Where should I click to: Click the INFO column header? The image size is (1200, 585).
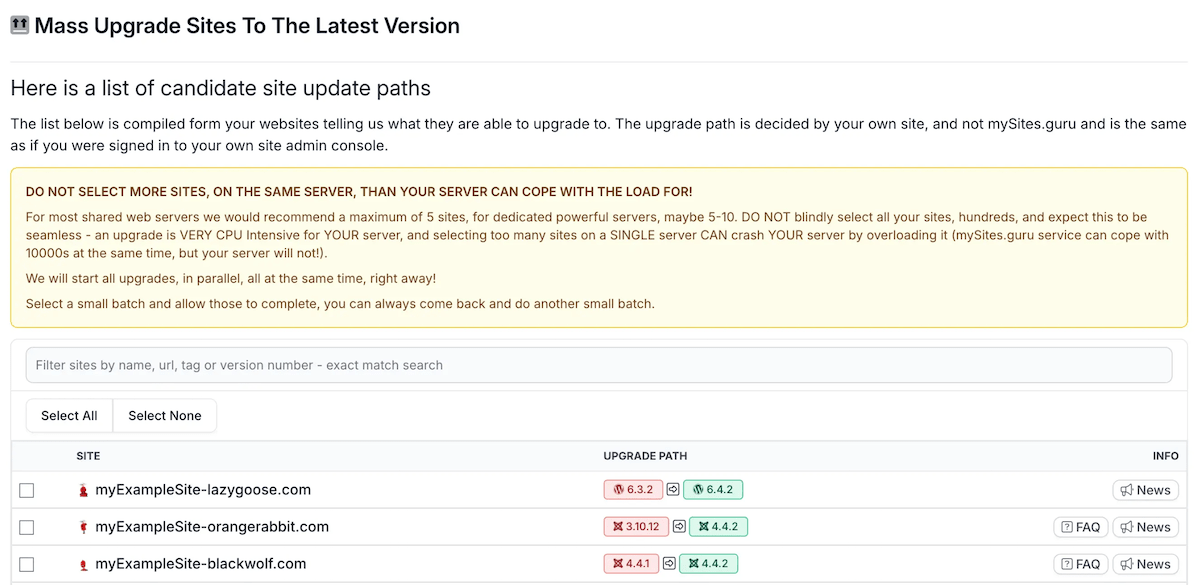1165,456
